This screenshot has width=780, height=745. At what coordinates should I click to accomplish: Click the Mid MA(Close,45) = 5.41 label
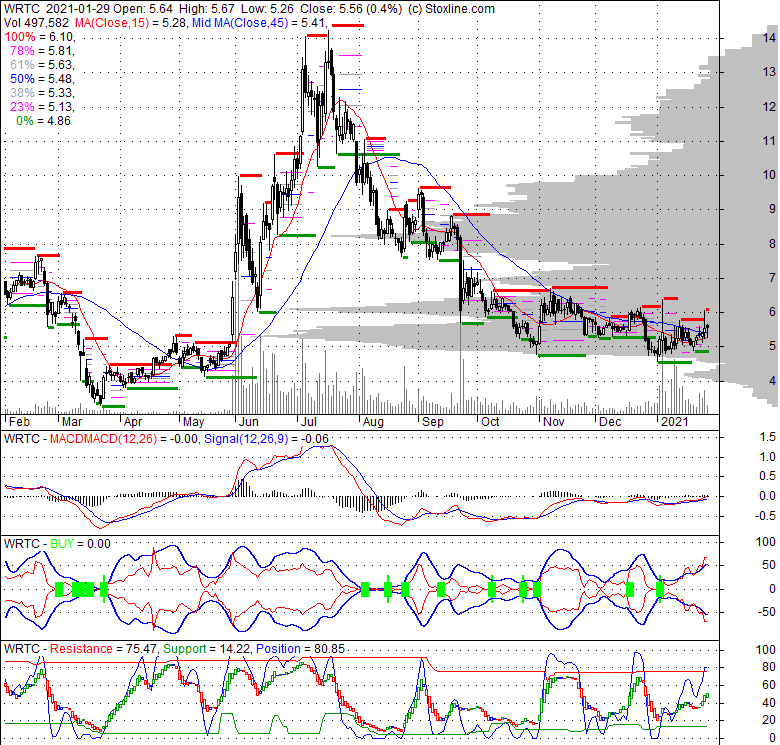point(260,23)
